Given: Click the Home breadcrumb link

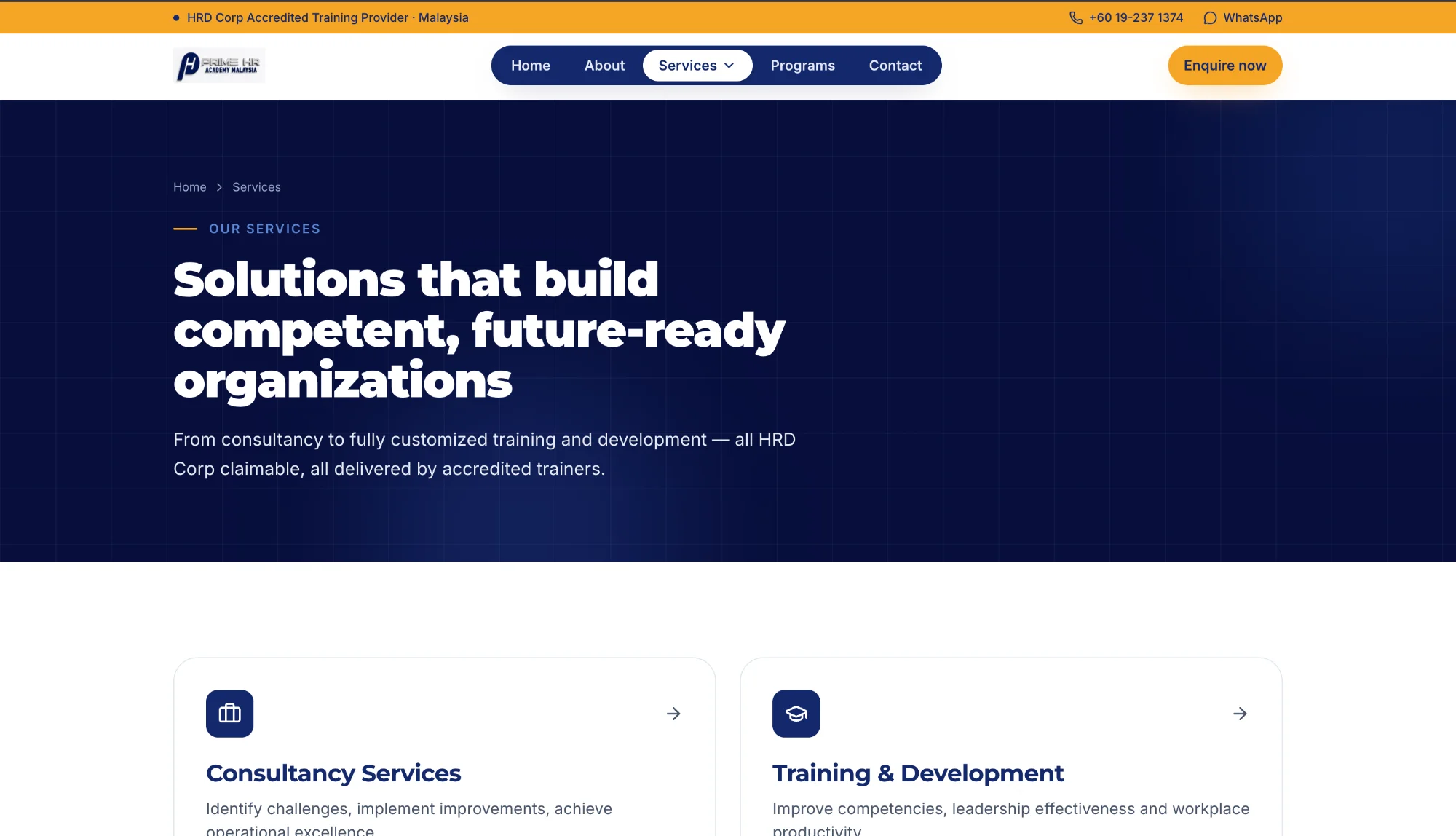Looking at the screenshot, I should tap(190, 187).
